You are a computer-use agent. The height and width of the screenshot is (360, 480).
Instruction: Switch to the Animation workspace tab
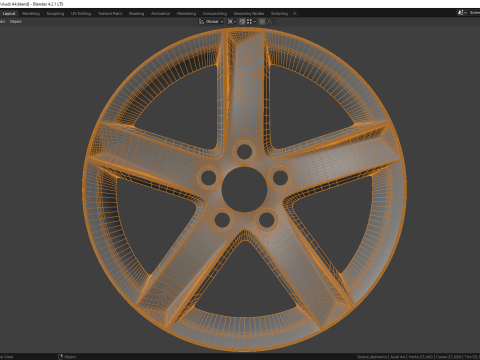coord(161,14)
